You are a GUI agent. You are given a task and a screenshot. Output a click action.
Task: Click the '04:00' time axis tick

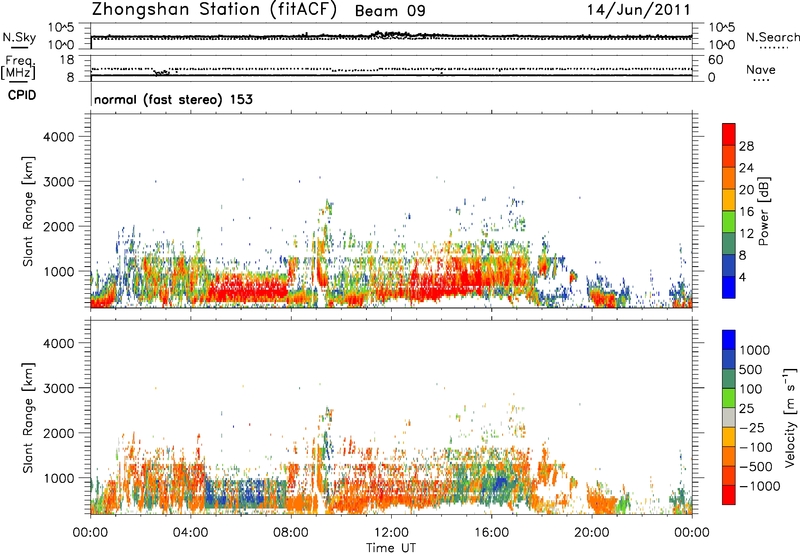[191, 533]
